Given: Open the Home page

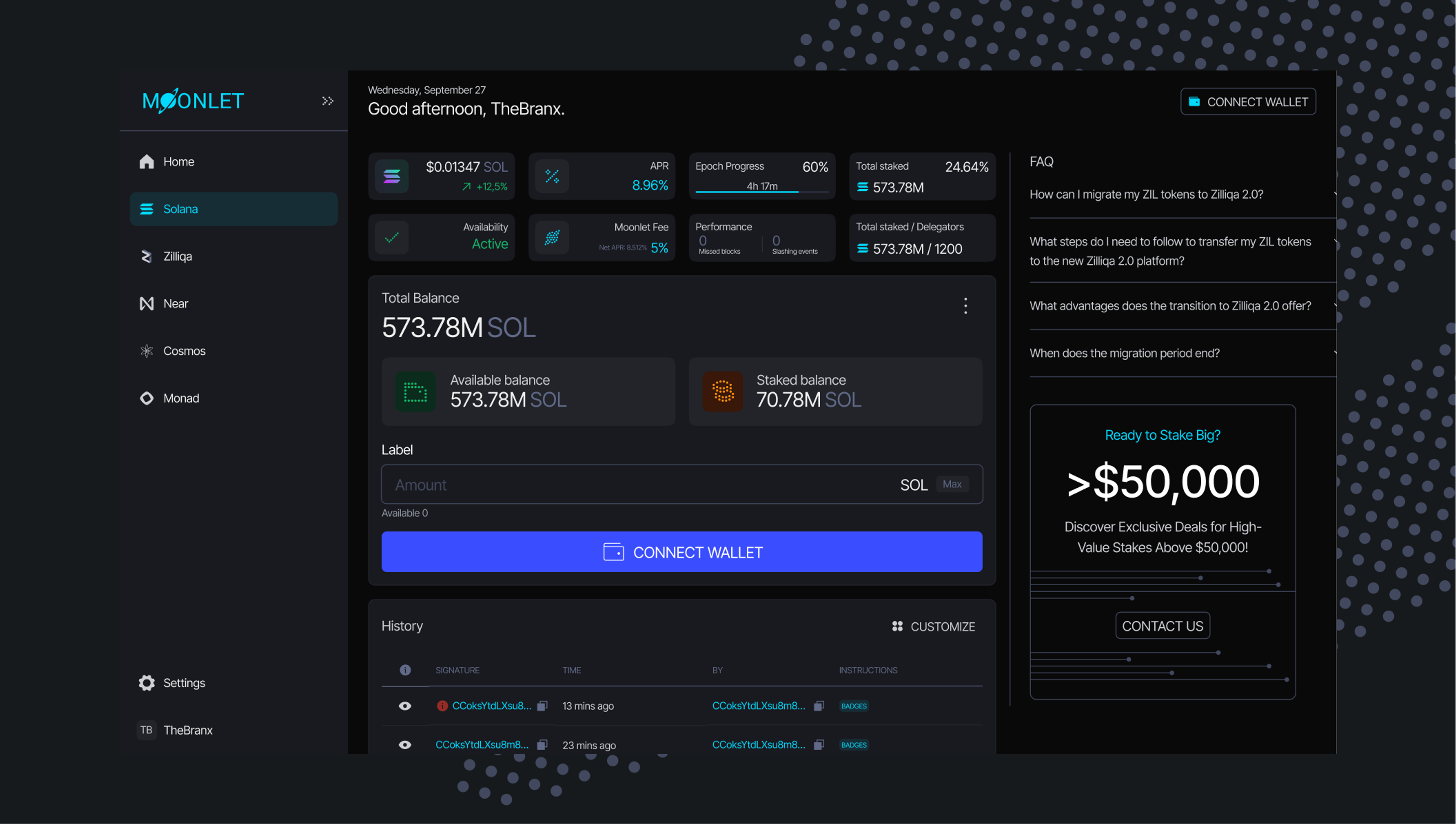Looking at the screenshot, I should 234,162.
